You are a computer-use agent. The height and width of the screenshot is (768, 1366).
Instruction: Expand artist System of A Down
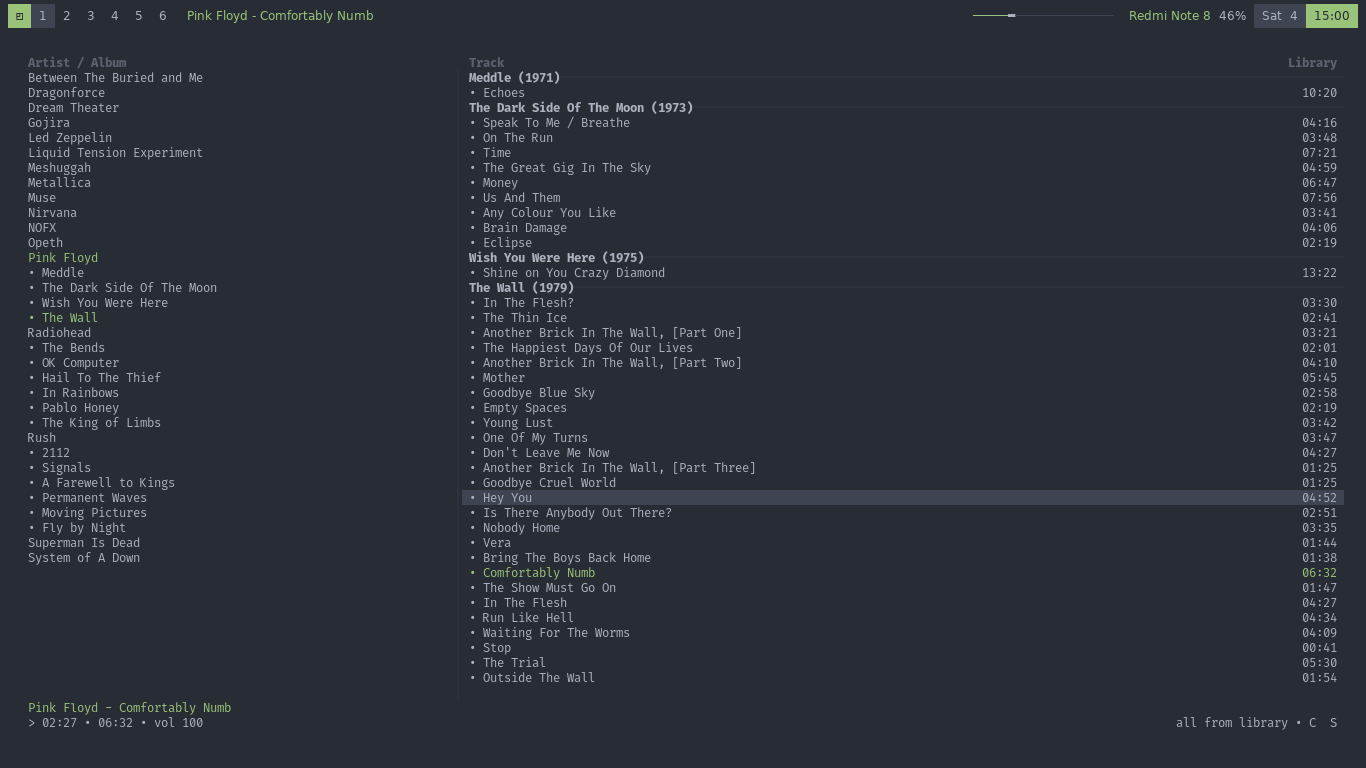(x=84, y=557)
